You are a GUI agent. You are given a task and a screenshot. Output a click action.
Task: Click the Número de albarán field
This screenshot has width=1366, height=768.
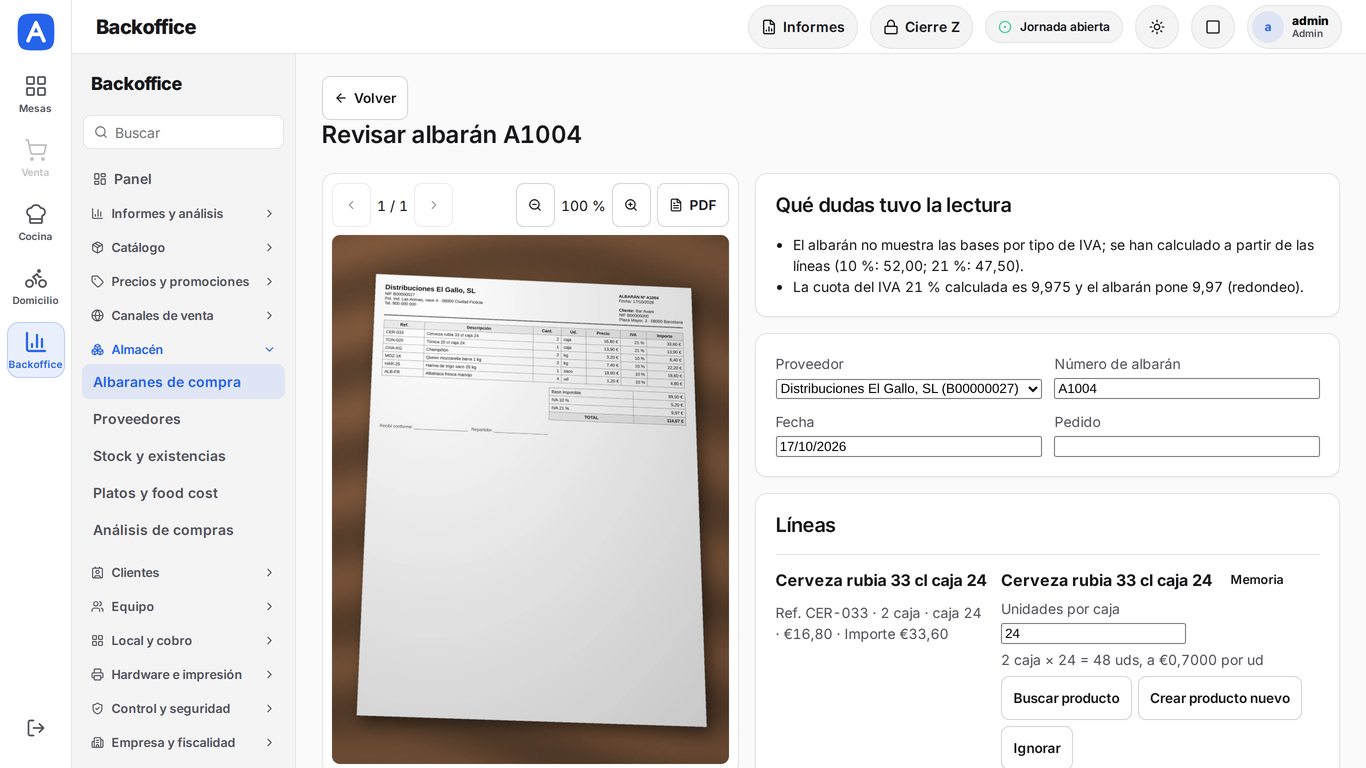[1187, 389]
